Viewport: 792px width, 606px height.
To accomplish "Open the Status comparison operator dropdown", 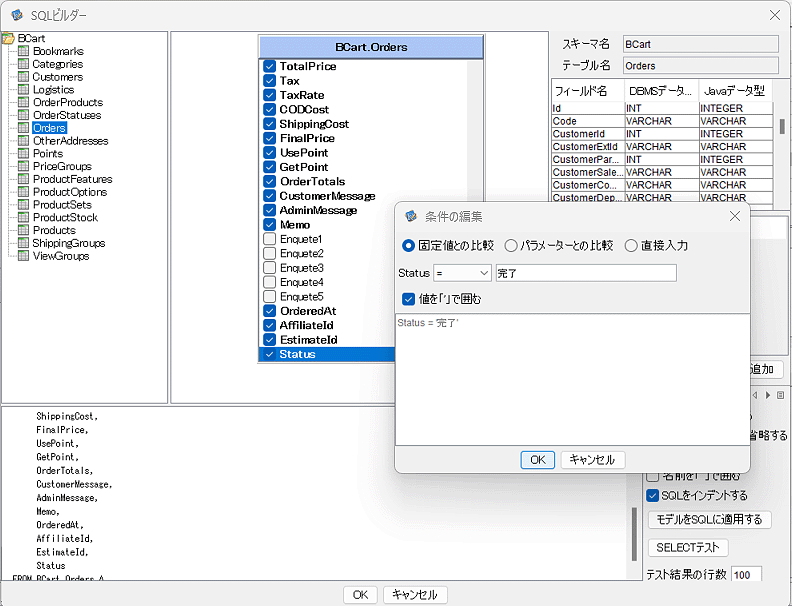I will (462, 273).
